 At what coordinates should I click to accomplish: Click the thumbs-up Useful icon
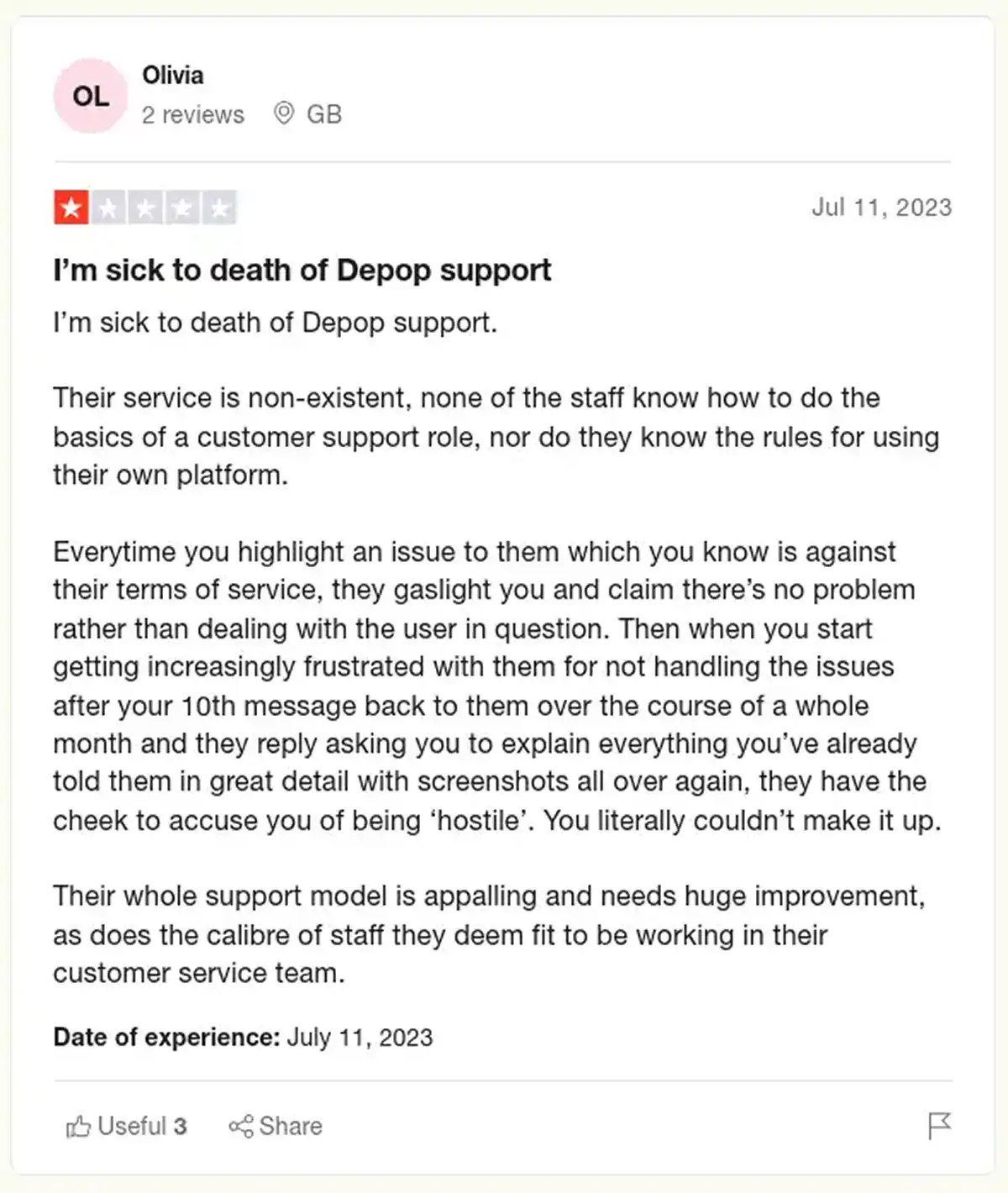tap(80, 1127)
